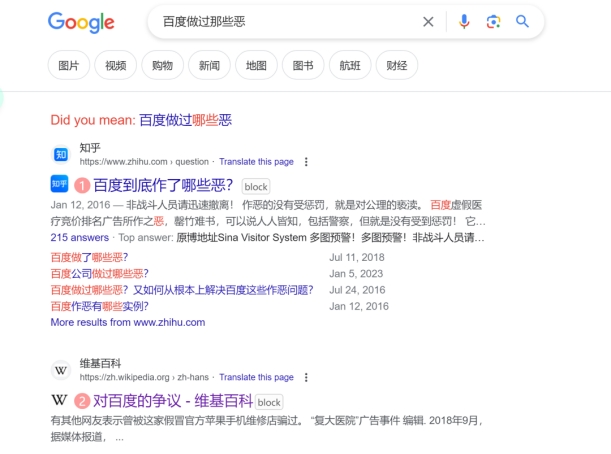Click More results from www.zhihu.com
This screenshot has width=611, height=454.
tap(128, 322)
